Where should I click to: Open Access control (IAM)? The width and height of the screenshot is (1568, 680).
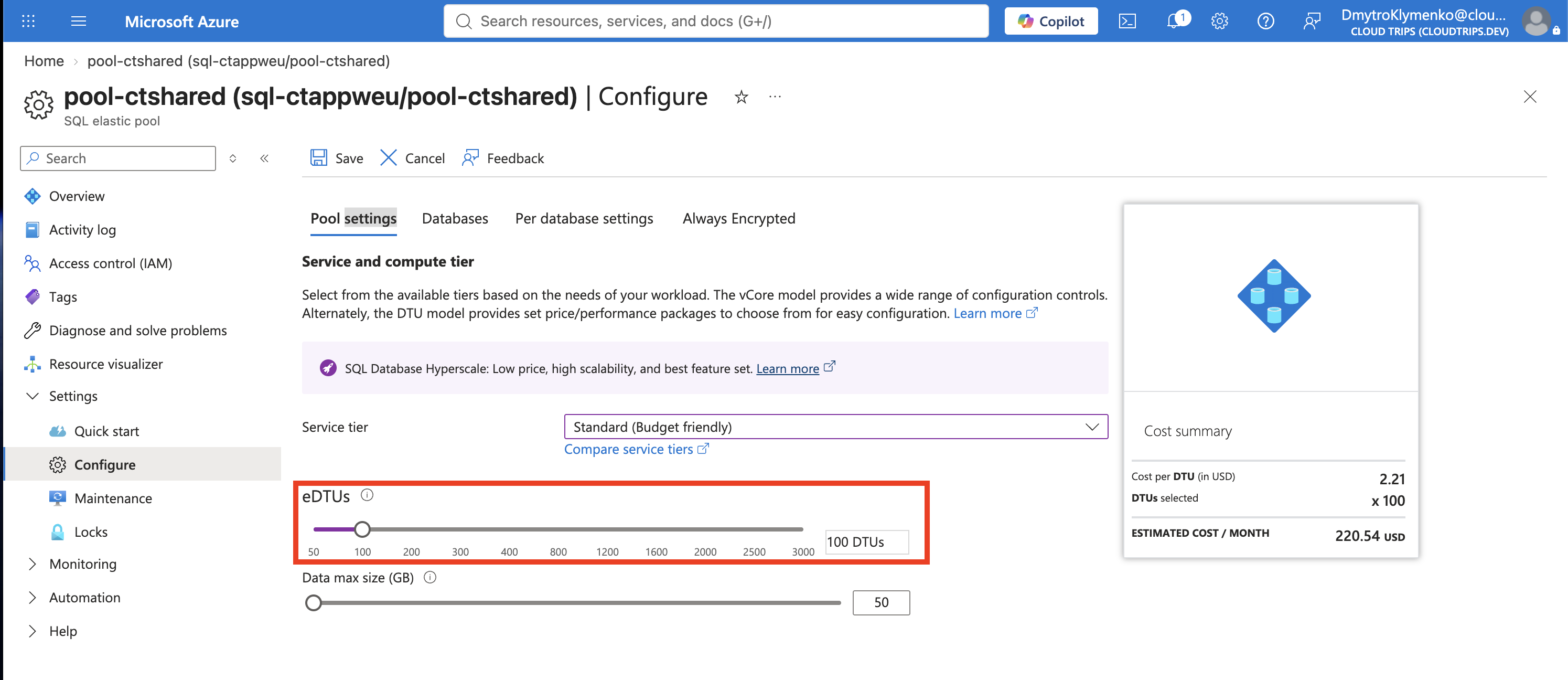pos(110,263)
